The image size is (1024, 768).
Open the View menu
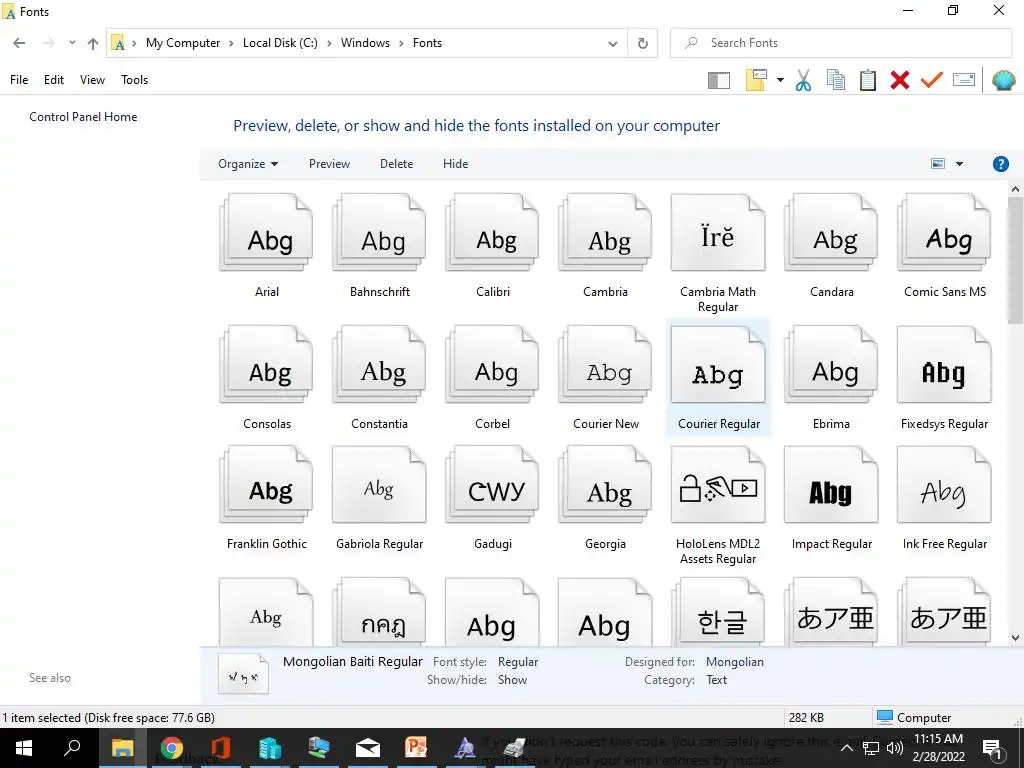pos(92,80)
